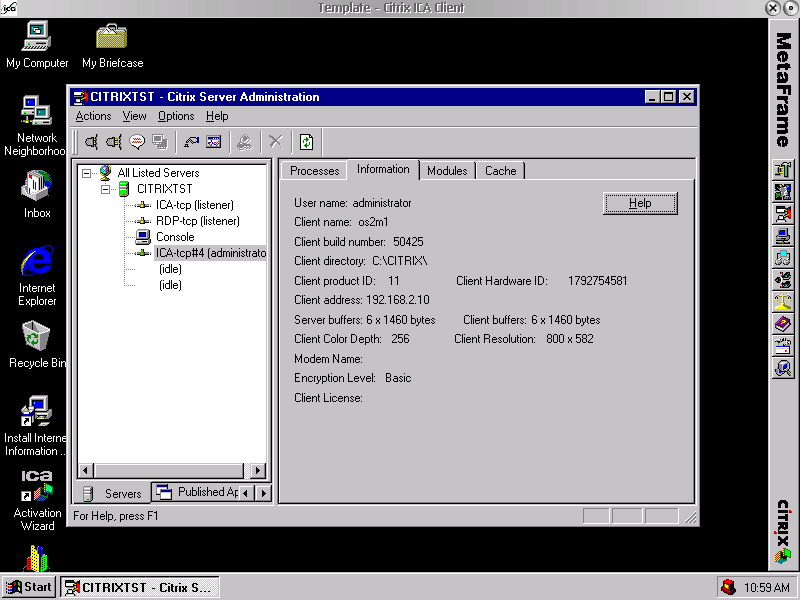Click CITRIXTST taskbar button
Image resolution: width=800 pixels, height=600 pixels.
pos(140,587)
